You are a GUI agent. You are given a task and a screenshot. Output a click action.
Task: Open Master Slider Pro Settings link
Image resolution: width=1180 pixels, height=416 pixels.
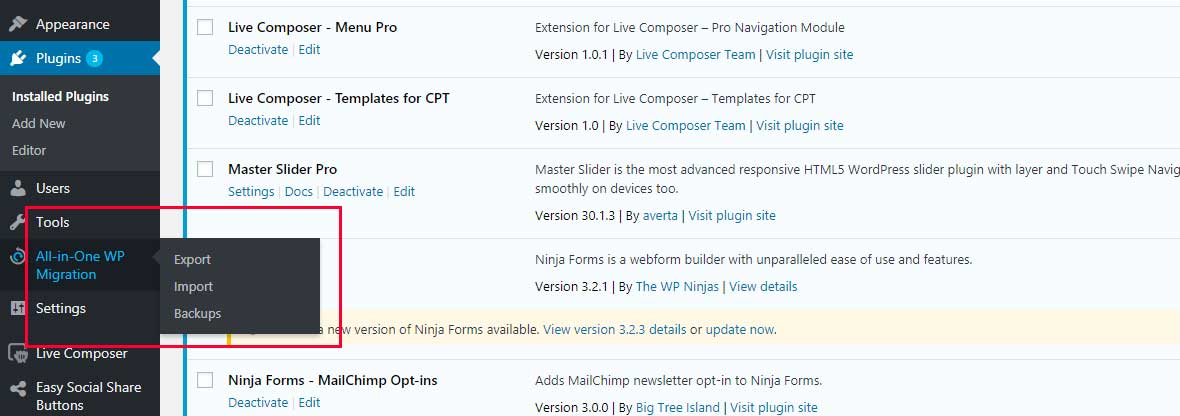(251, 192)
